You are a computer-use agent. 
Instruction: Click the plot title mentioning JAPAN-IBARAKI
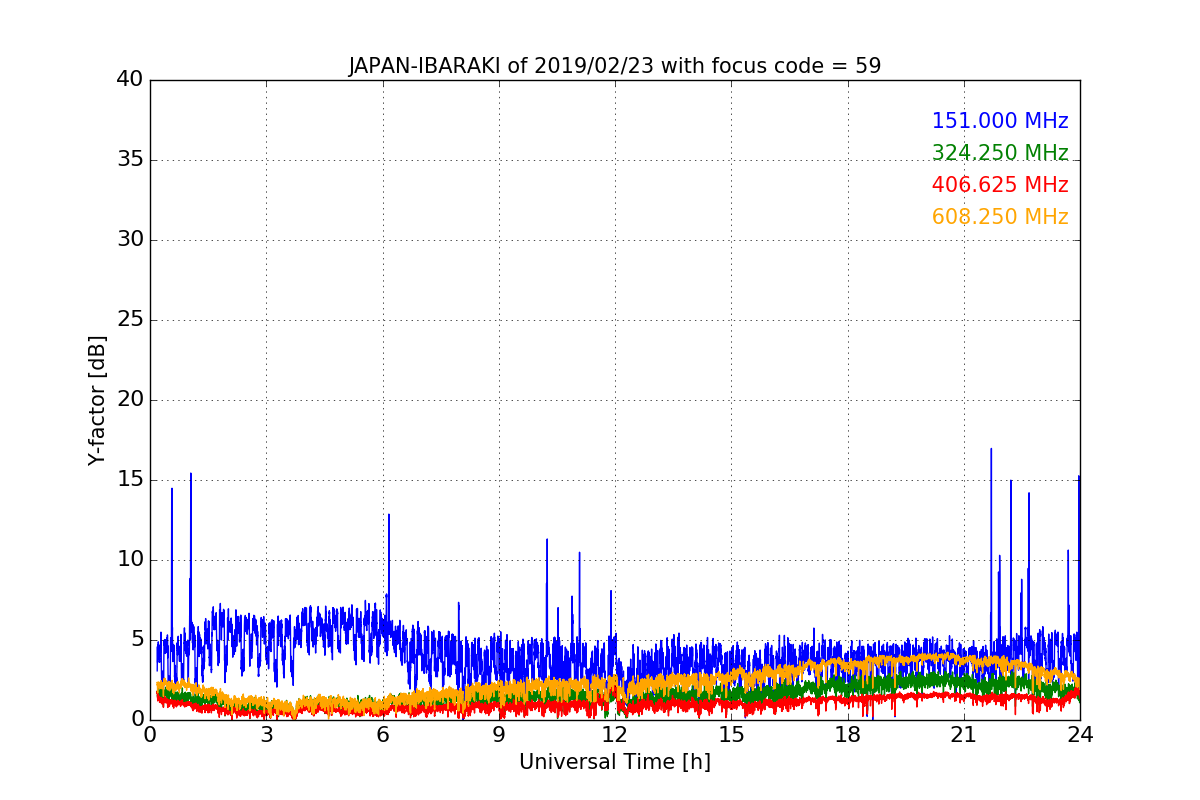pos(615,66)
